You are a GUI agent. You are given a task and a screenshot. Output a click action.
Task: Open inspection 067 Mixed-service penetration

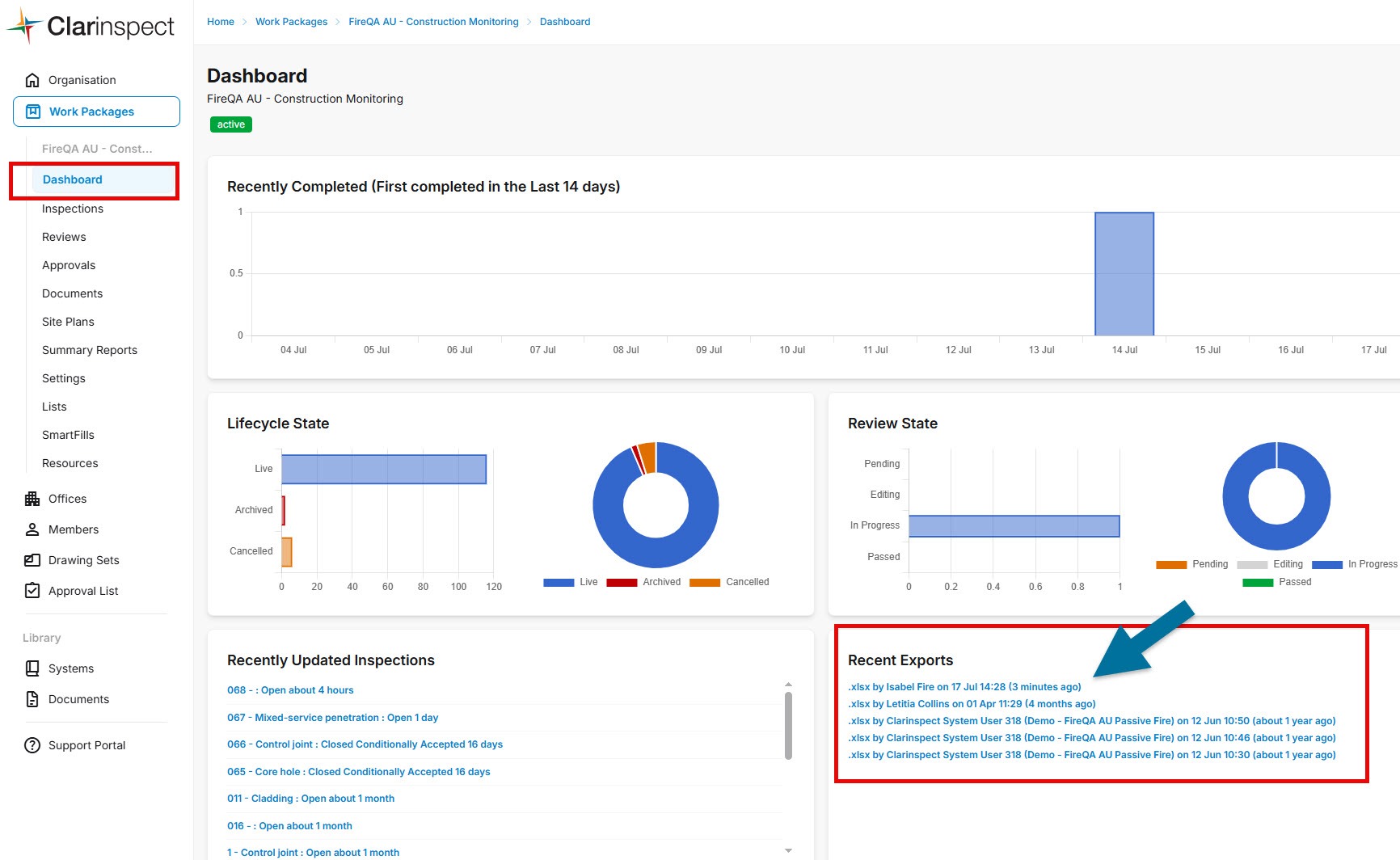point(333,718)
